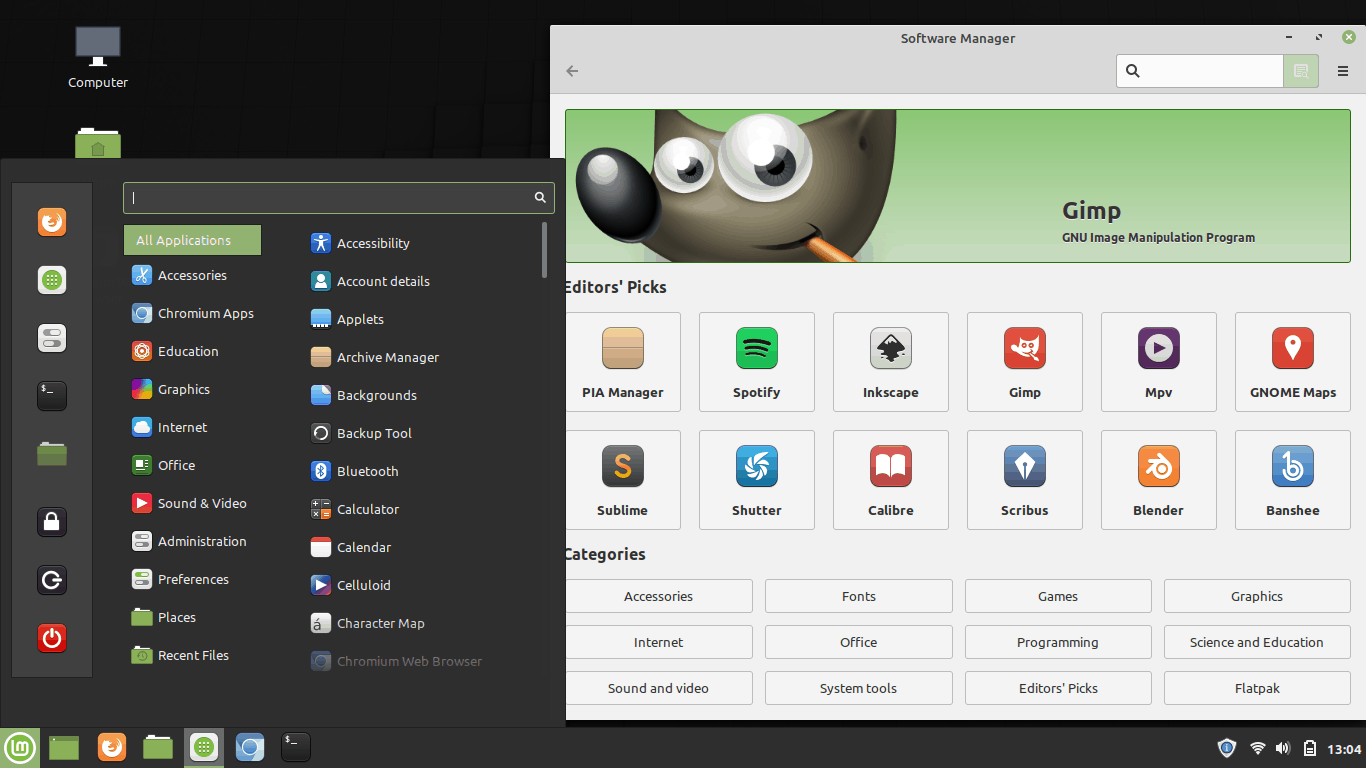Screen dimensions: 1366x768
Task: Click the back arrow in Software Manager
Action: click(572, 71)
